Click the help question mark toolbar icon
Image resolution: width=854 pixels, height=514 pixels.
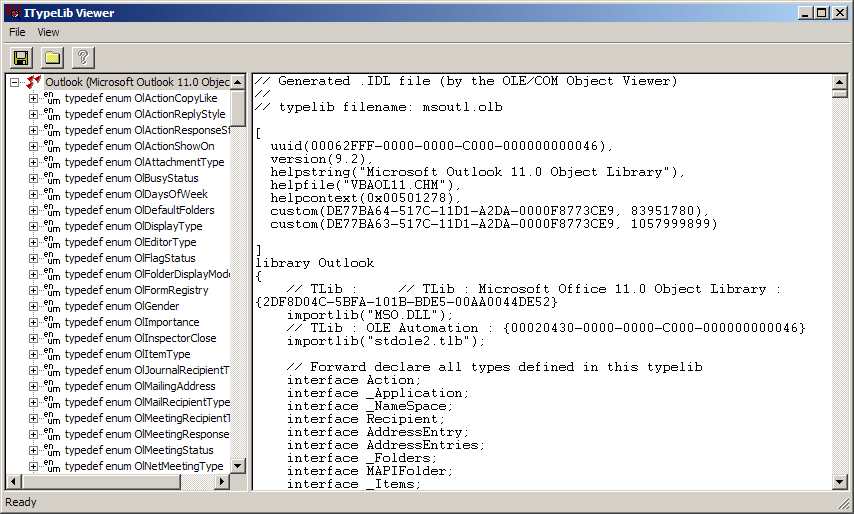[x=83, y=58]
